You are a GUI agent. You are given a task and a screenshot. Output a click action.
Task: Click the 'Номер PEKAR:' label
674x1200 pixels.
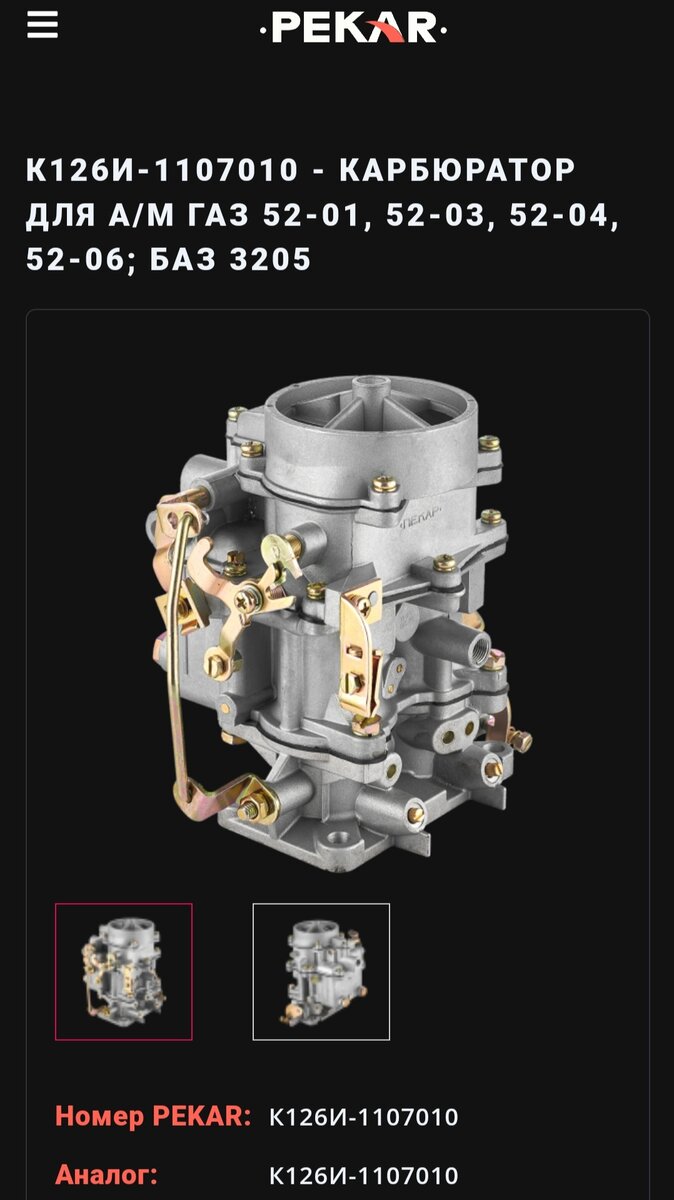[153, 1116]
